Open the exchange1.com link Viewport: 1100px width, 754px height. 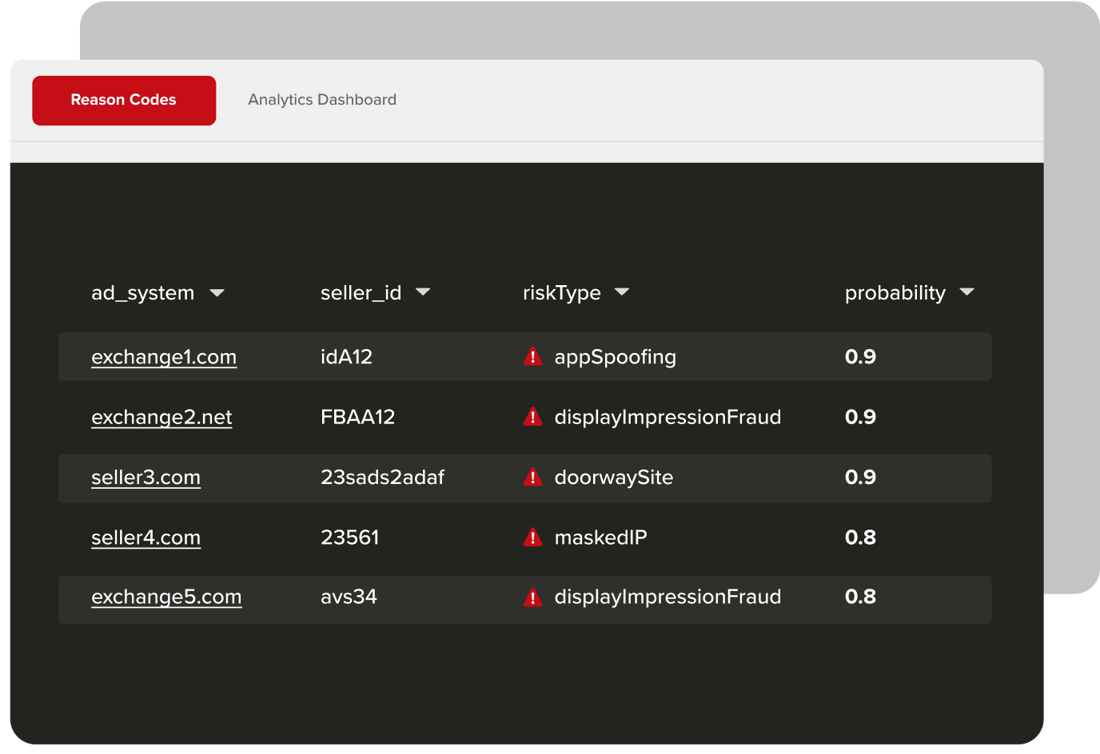[x=164, y=357]
